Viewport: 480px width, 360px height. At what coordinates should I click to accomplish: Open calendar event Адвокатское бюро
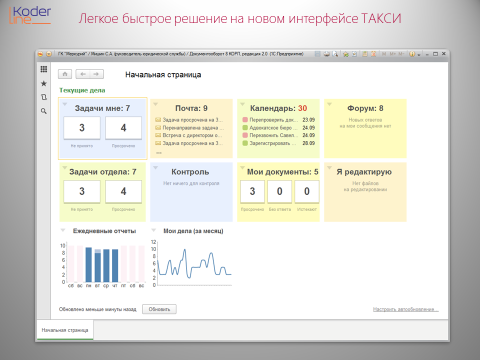point(279,128)
